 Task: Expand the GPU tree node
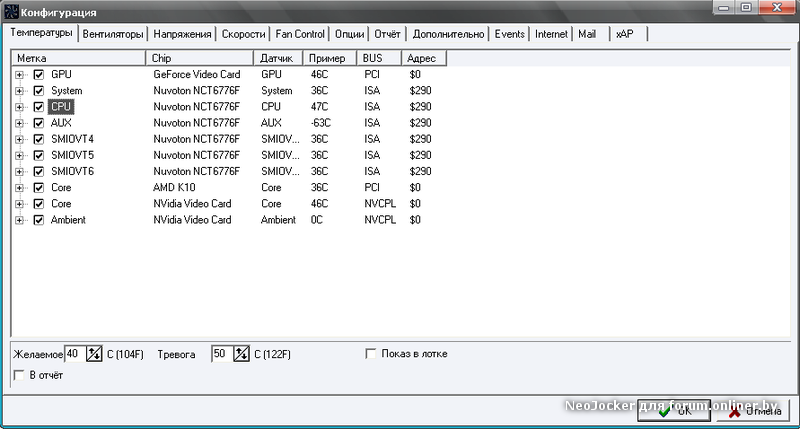click(x=19, y=75)
